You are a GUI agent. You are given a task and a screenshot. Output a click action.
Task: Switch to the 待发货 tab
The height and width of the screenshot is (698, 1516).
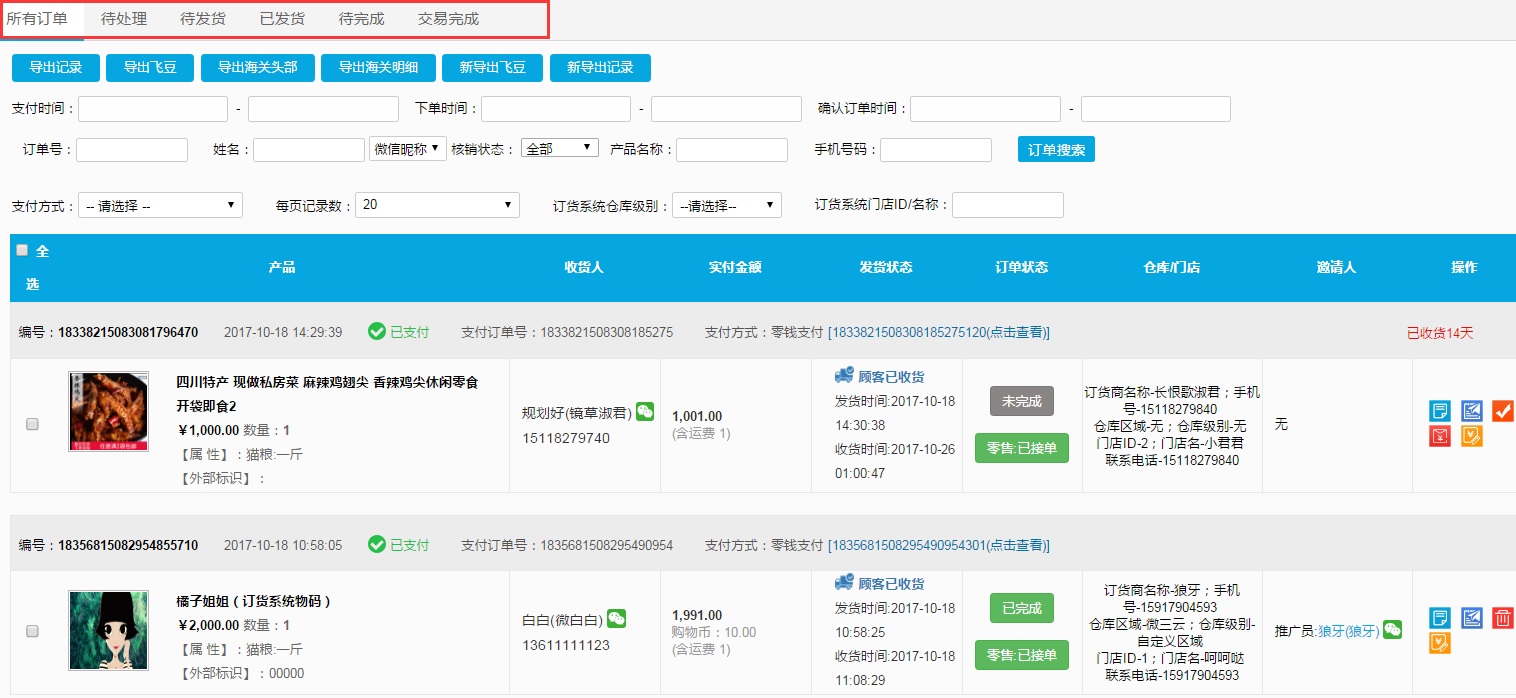click(x=203, y=19)
